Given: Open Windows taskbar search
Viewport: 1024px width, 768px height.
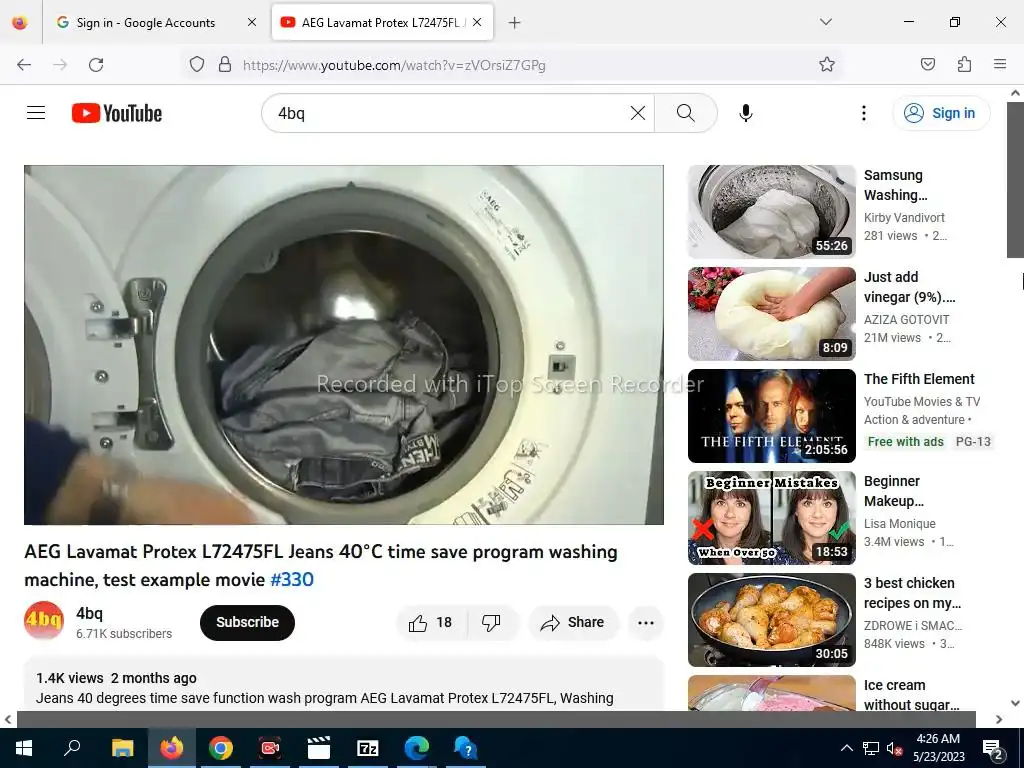Looking at the screenshot, I should [x=72, y=748].
